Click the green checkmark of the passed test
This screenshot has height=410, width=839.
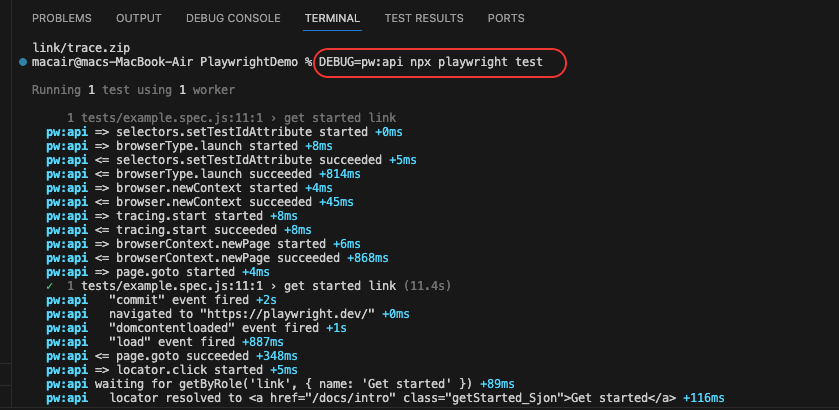(50, 286)
